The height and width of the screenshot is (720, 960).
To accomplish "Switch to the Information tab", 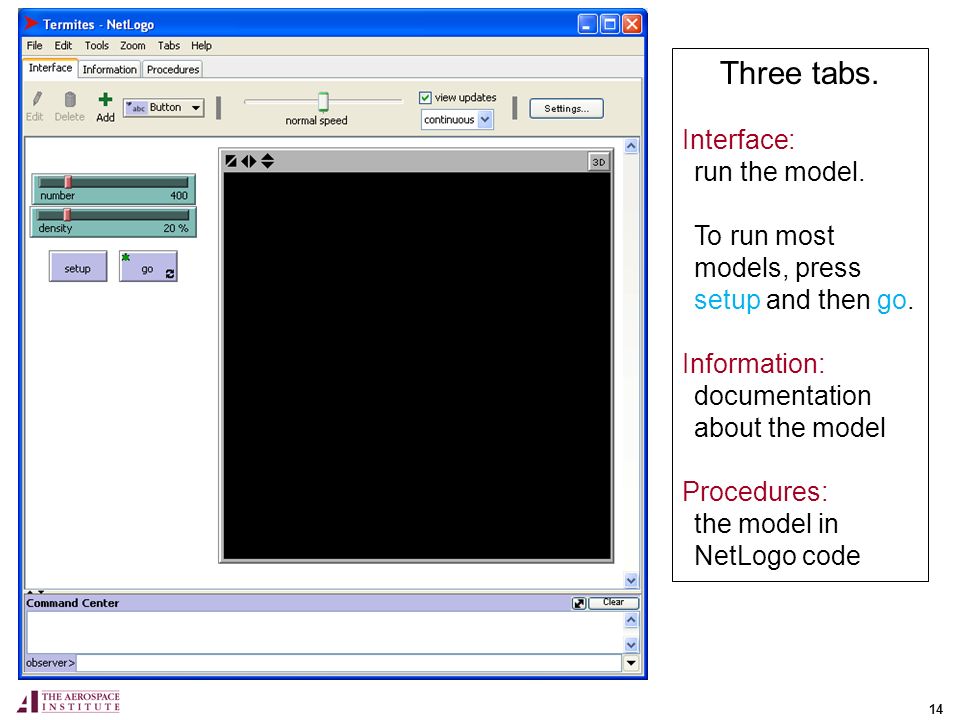I will (110, 69).
